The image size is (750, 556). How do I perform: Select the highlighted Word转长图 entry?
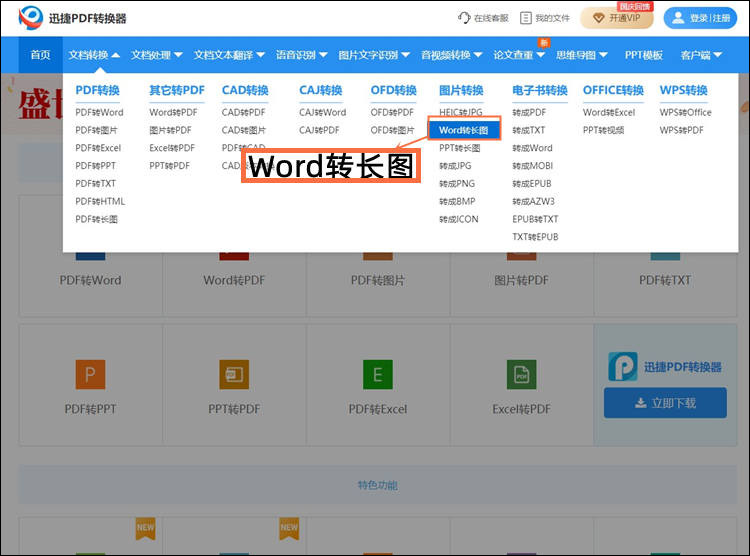pyautogui.click(x=464, y=130)
